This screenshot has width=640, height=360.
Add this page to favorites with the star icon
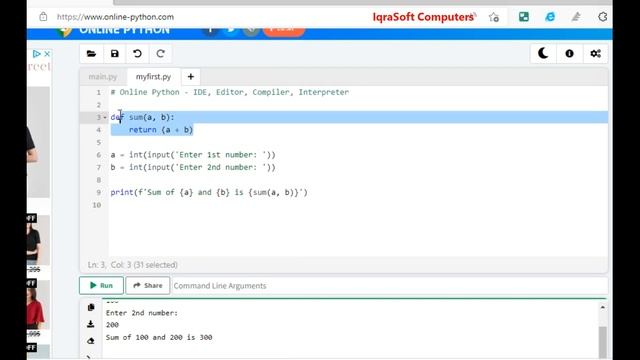[x=494, y=17]
